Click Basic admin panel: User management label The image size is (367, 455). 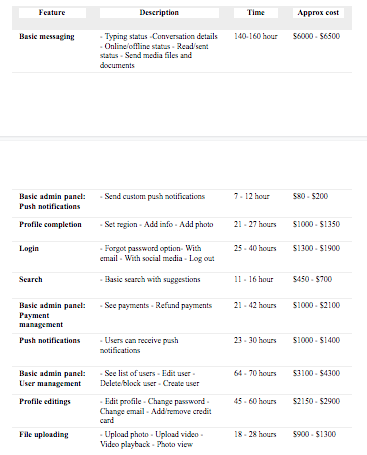52,378
